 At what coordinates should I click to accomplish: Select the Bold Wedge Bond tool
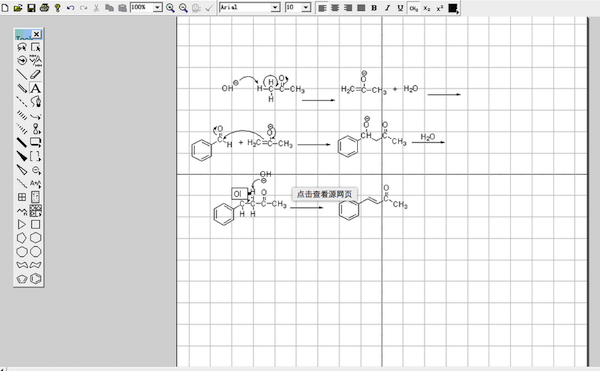tap(22, 156)
